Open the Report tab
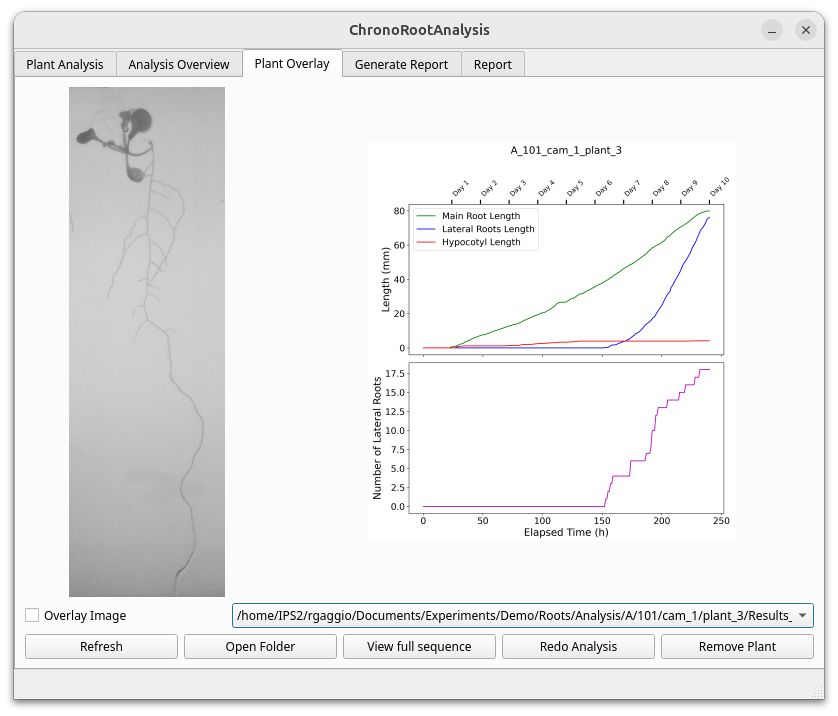 click(493, 64)
